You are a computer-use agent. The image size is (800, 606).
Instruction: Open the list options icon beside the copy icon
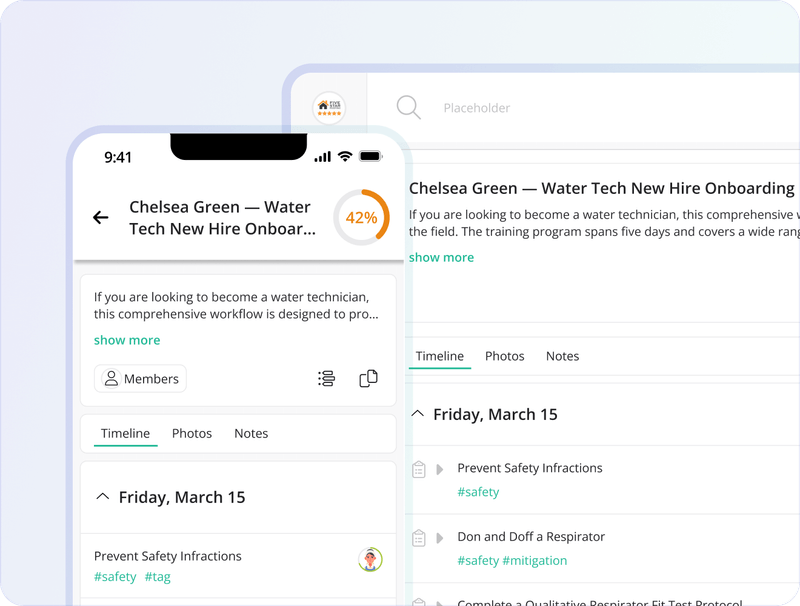point(327,379)
